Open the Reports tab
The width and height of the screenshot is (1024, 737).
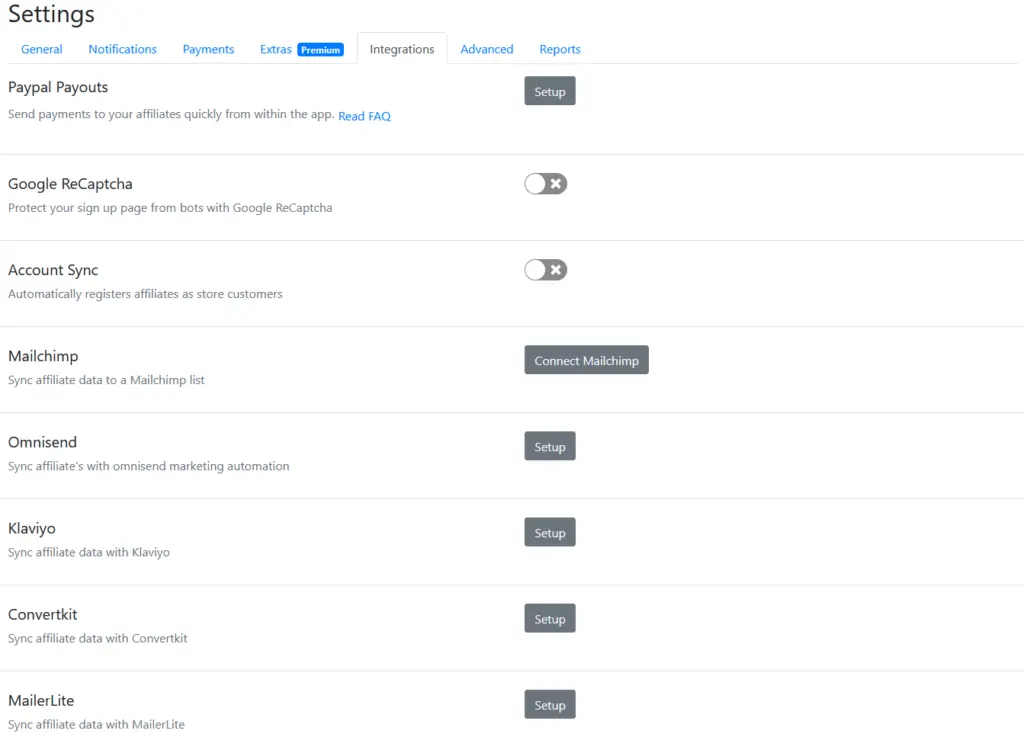(560, 49)
